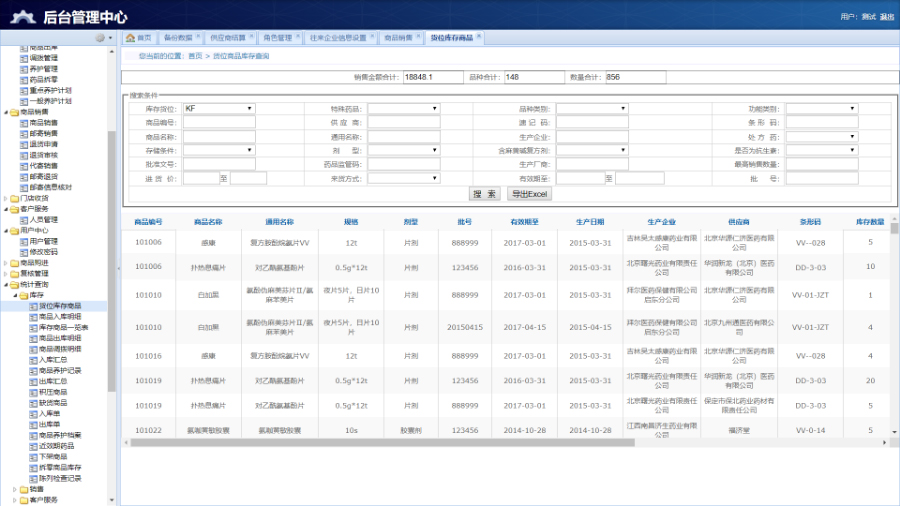Click the 搜索 button
The height and width of the screenshot is (506, 900).
point(485,194)
